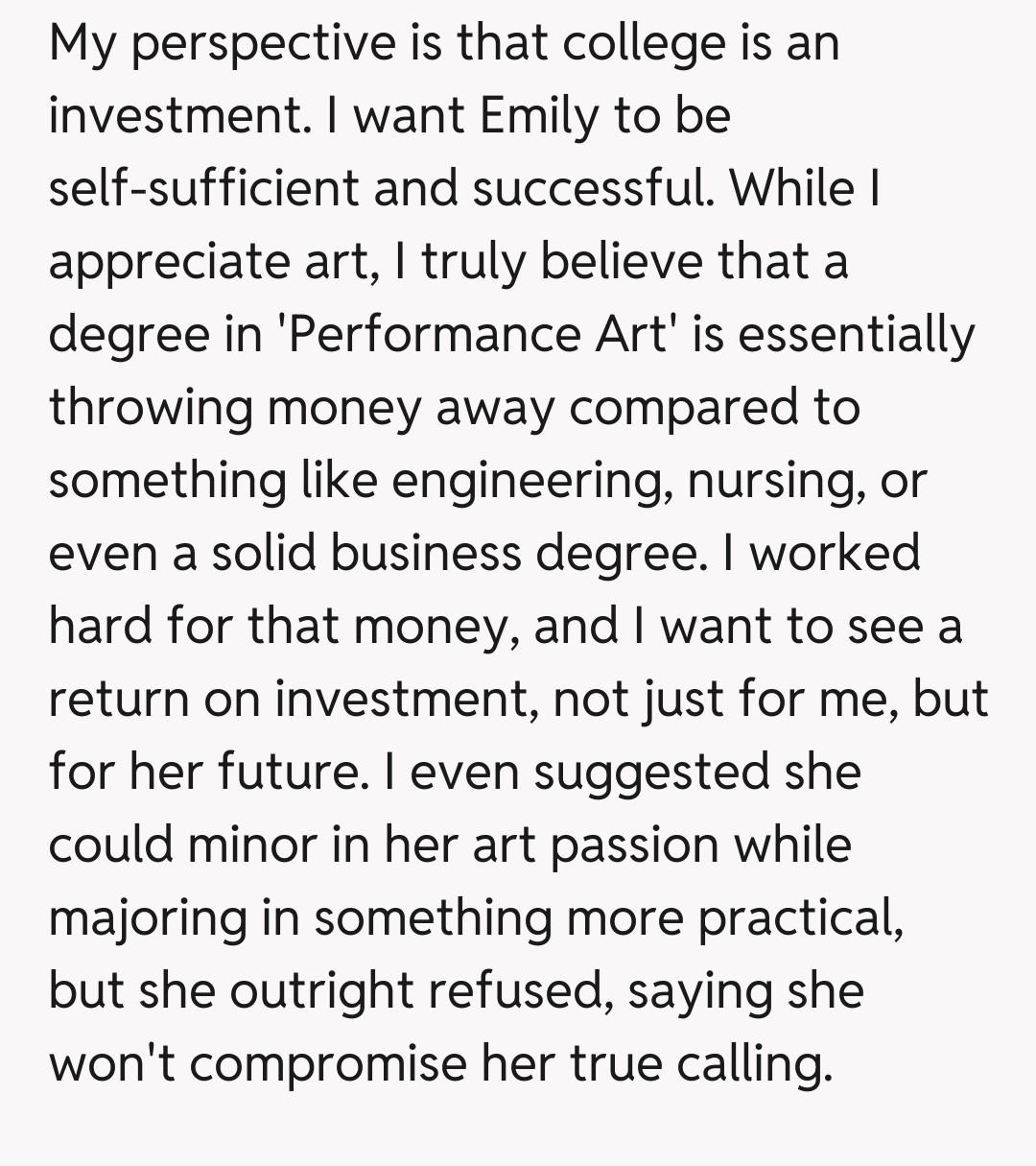Tap the word 'majoring' in the paragraph

148,917
